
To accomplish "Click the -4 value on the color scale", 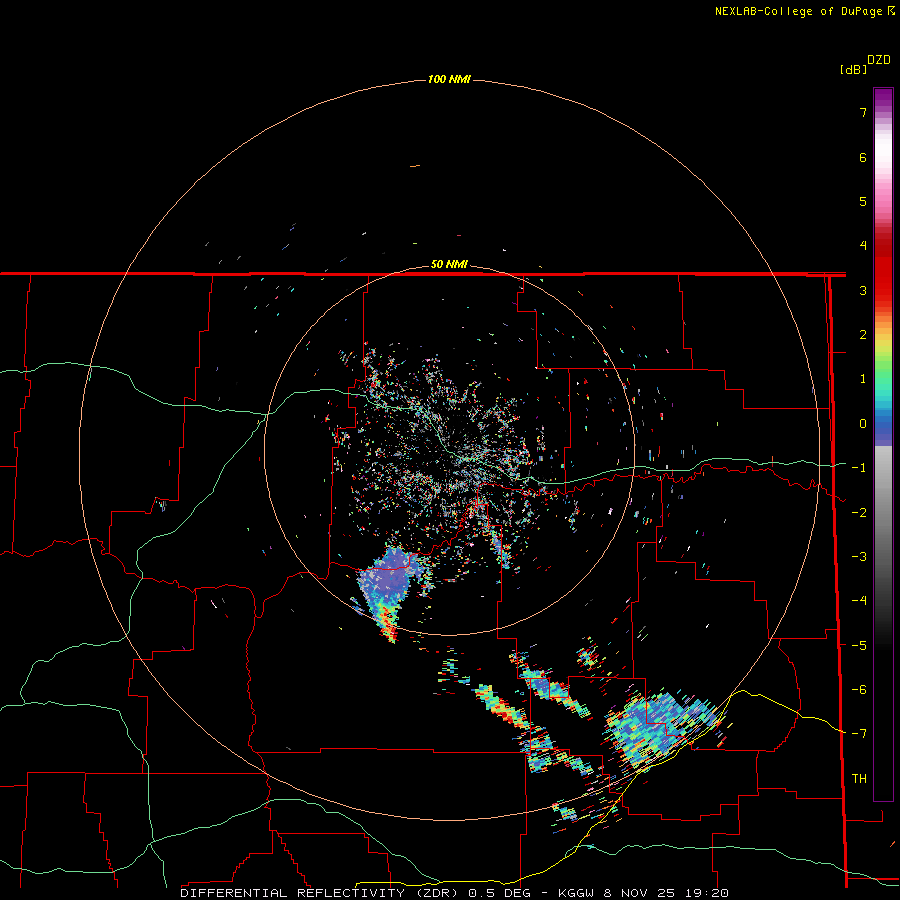I will coord(859,601).
